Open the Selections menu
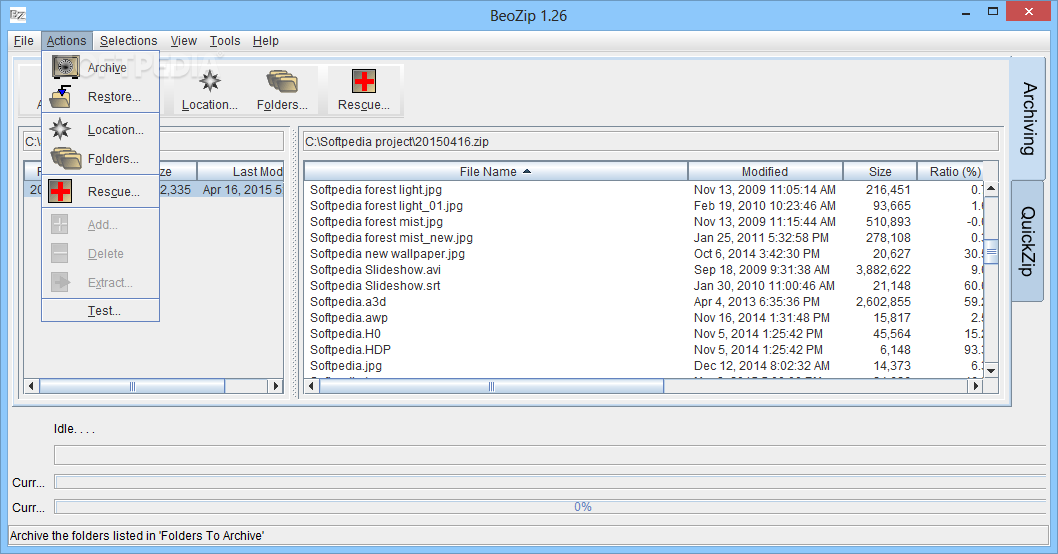The width and height of the screenshot is (1058, 554). pos(128,40)
